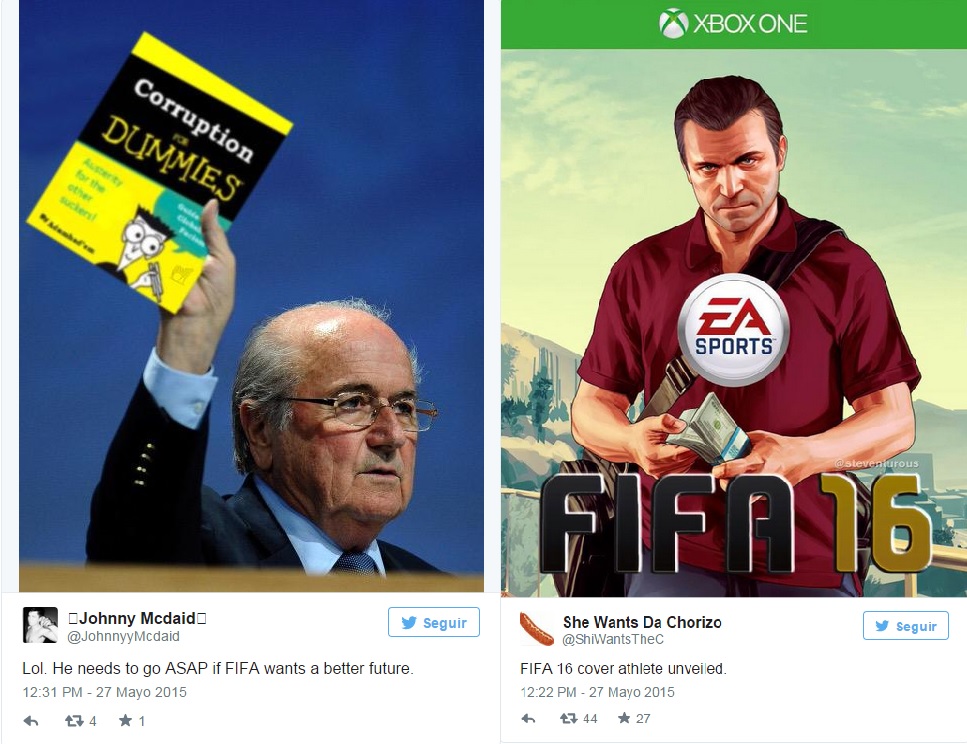Screen dimensions: 967x744
Task: Follow @ShiWantsTheC with the Seguir button
Action: 905,626
